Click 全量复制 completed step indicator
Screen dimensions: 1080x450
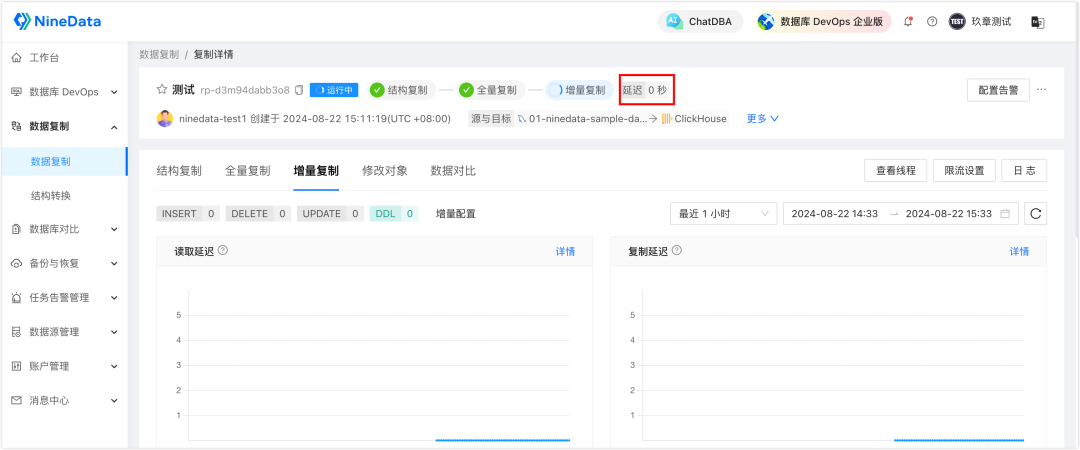490,90
